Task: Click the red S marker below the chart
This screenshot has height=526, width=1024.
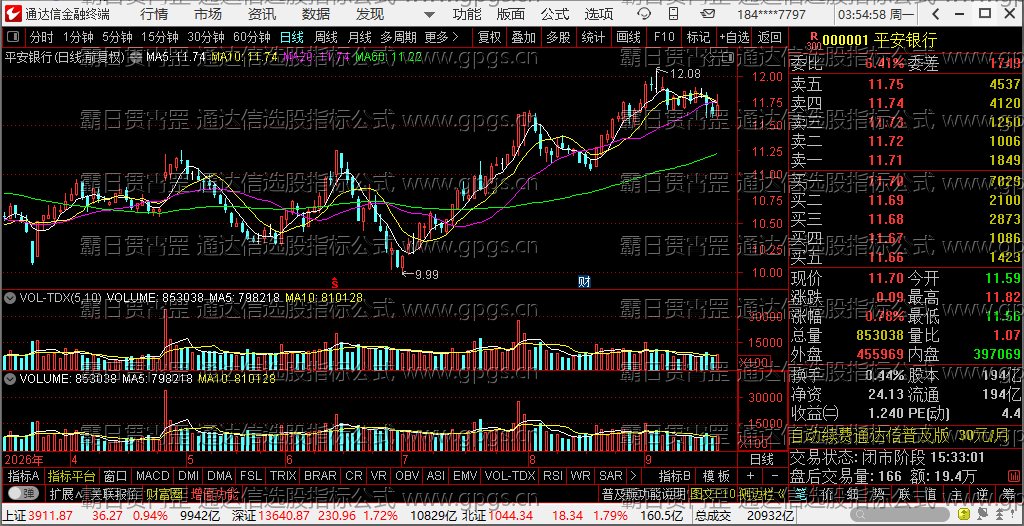Action: coord(335,283)
